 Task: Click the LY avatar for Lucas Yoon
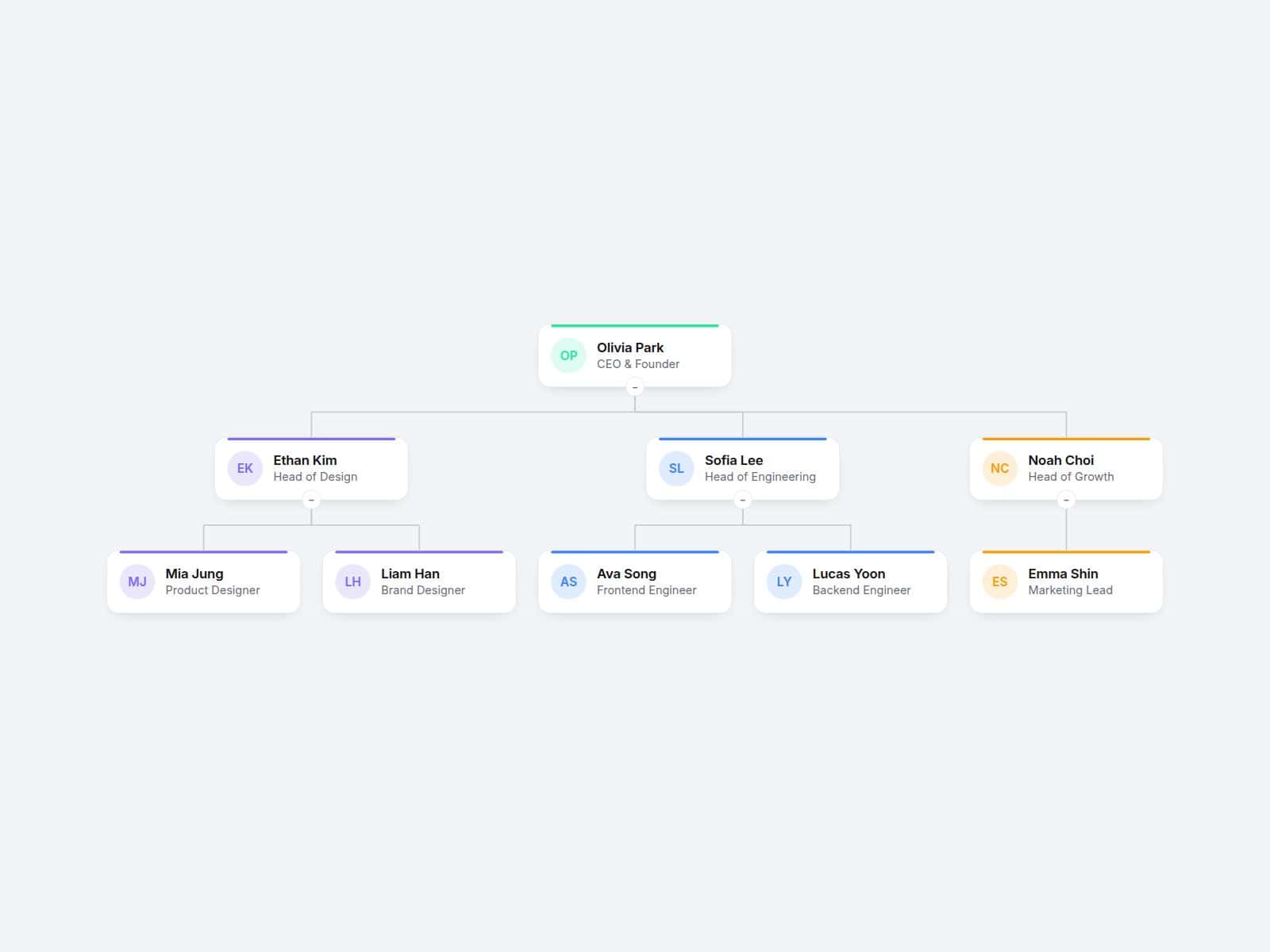pyautogui.click(x=784, y=582)
